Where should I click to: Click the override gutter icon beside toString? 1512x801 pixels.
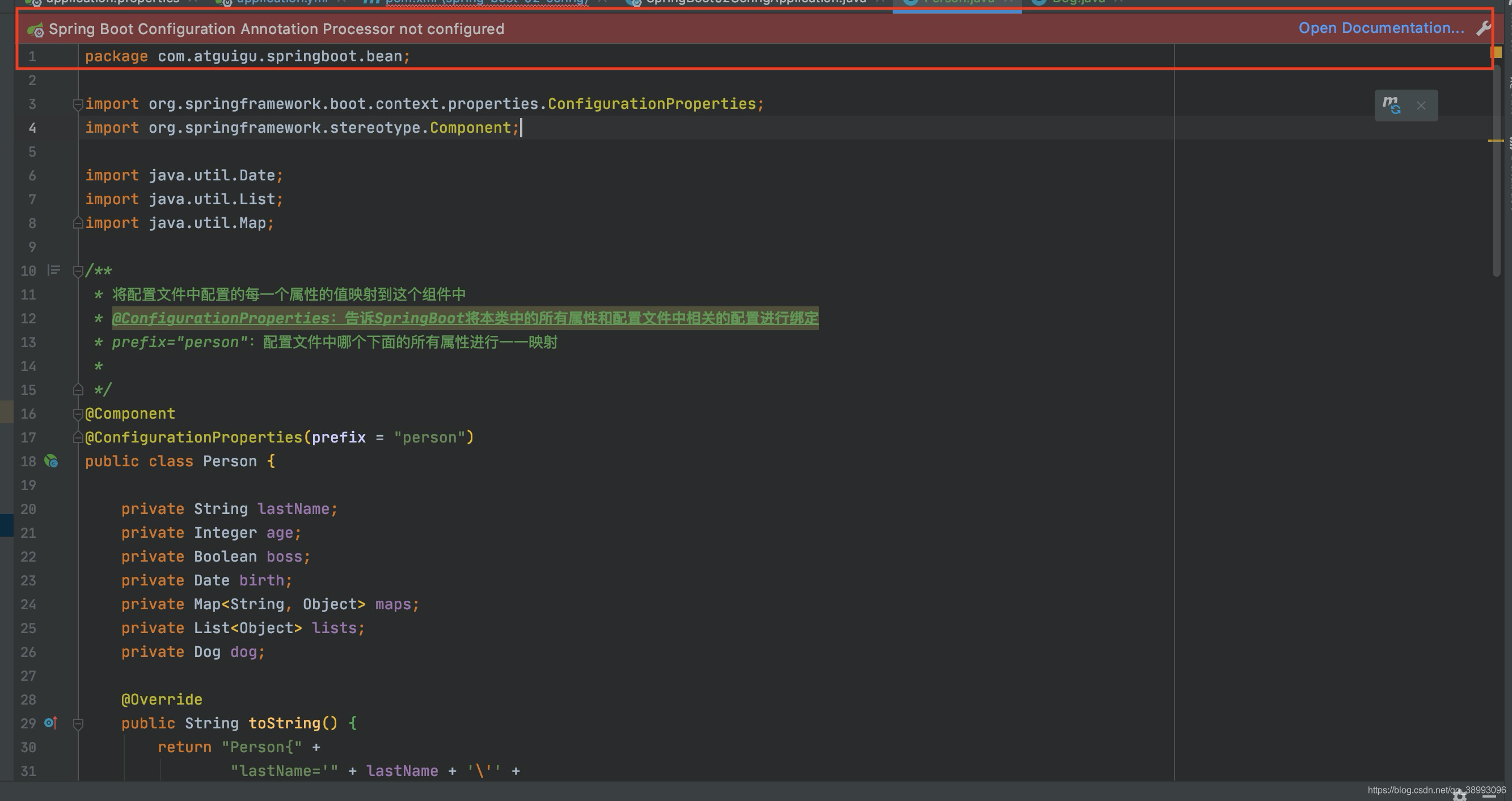click(x=51, y=723)
